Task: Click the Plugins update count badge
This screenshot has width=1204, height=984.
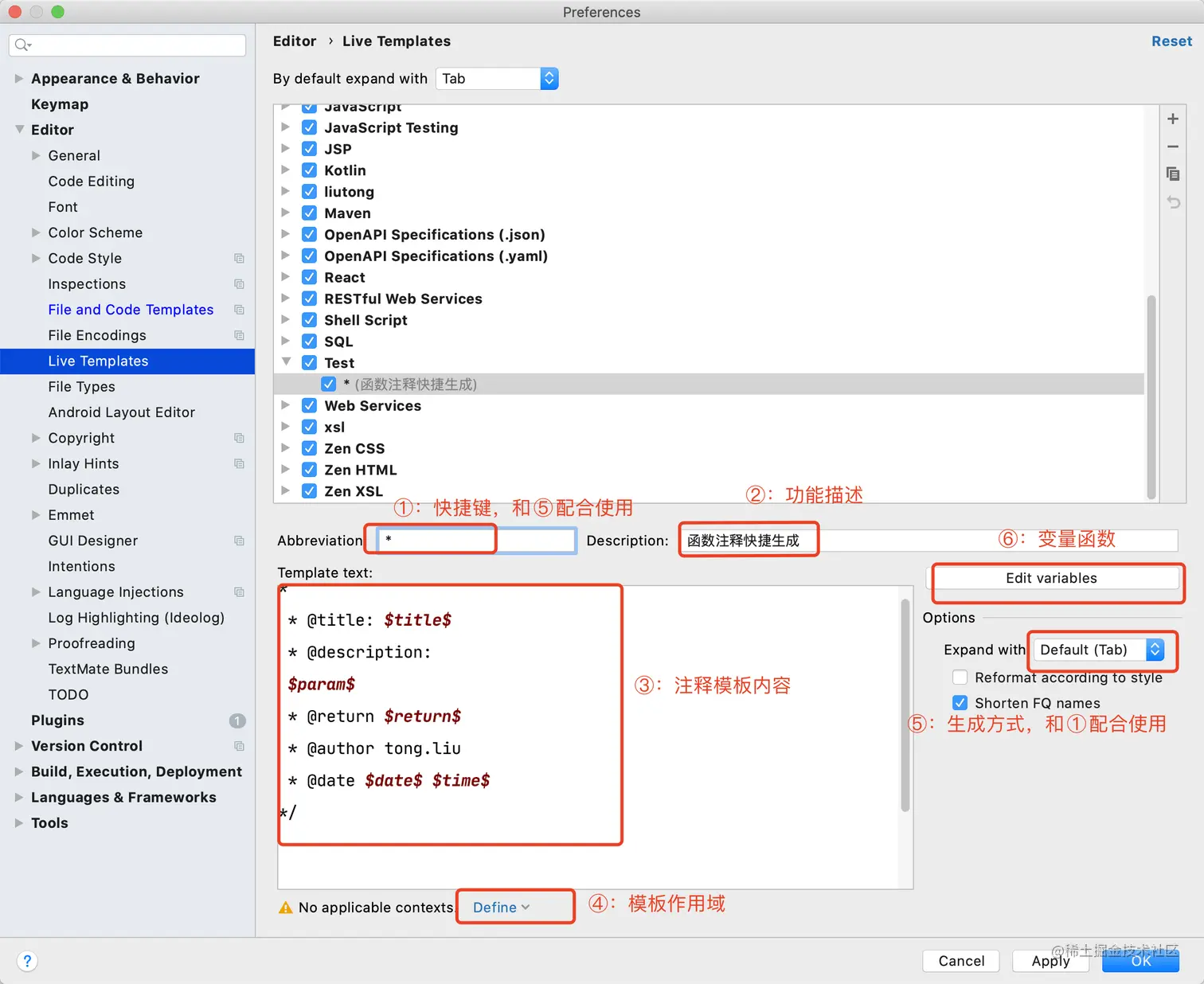Action: tap(237, 720)
